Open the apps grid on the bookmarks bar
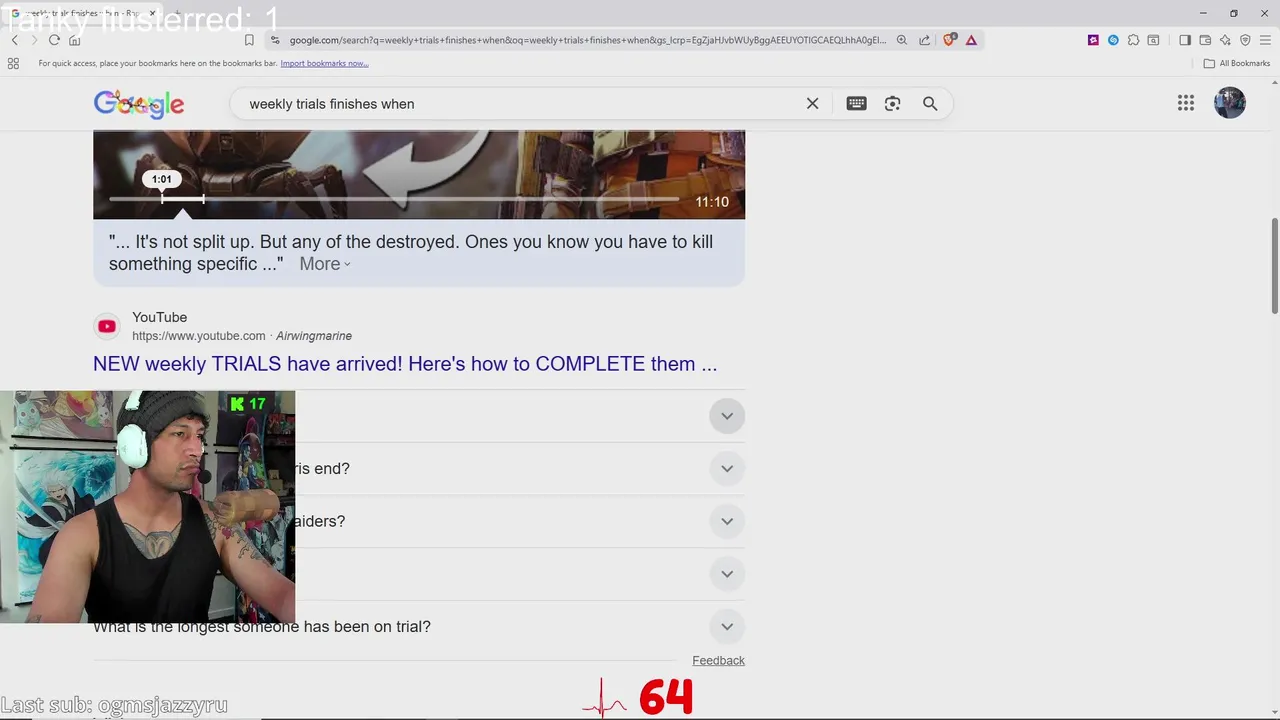Viewport: 1280px width, 720px height. pyautogui.click(x=13, y=63)
